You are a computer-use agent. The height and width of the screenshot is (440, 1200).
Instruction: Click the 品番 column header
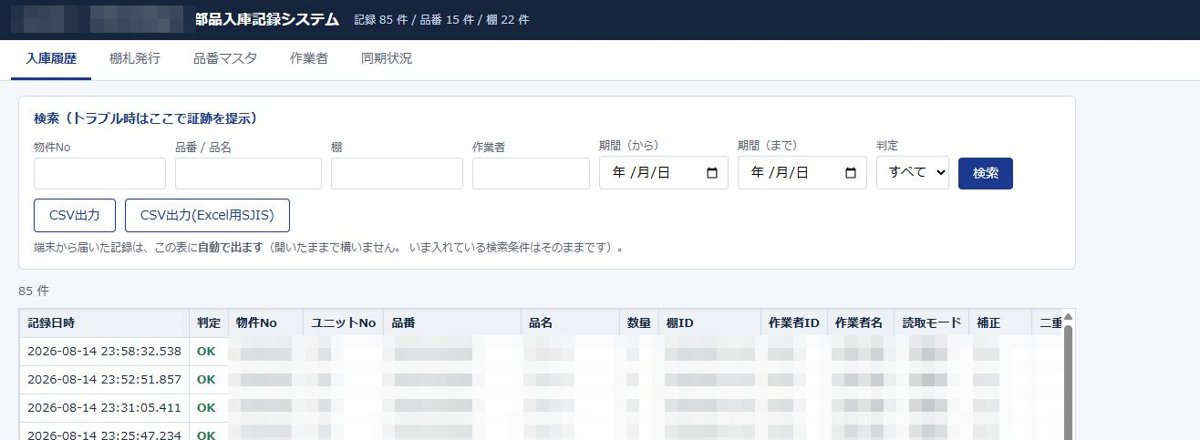[452, 323]
